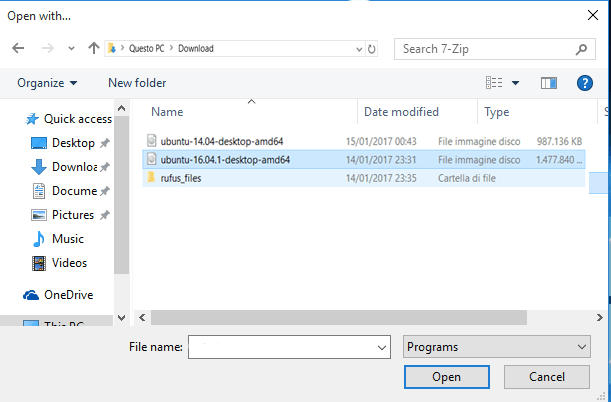Open Quick access in sidebar

pos(69,119)
